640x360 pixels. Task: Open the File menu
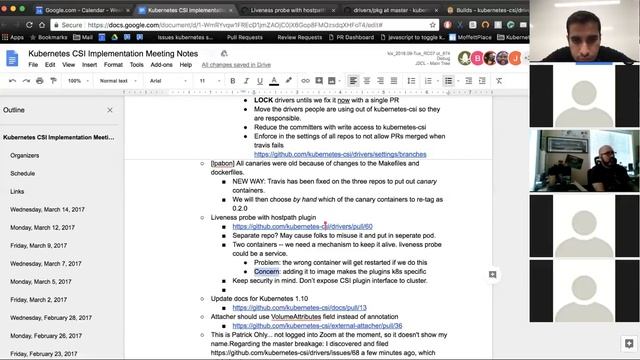pos(33,65)
